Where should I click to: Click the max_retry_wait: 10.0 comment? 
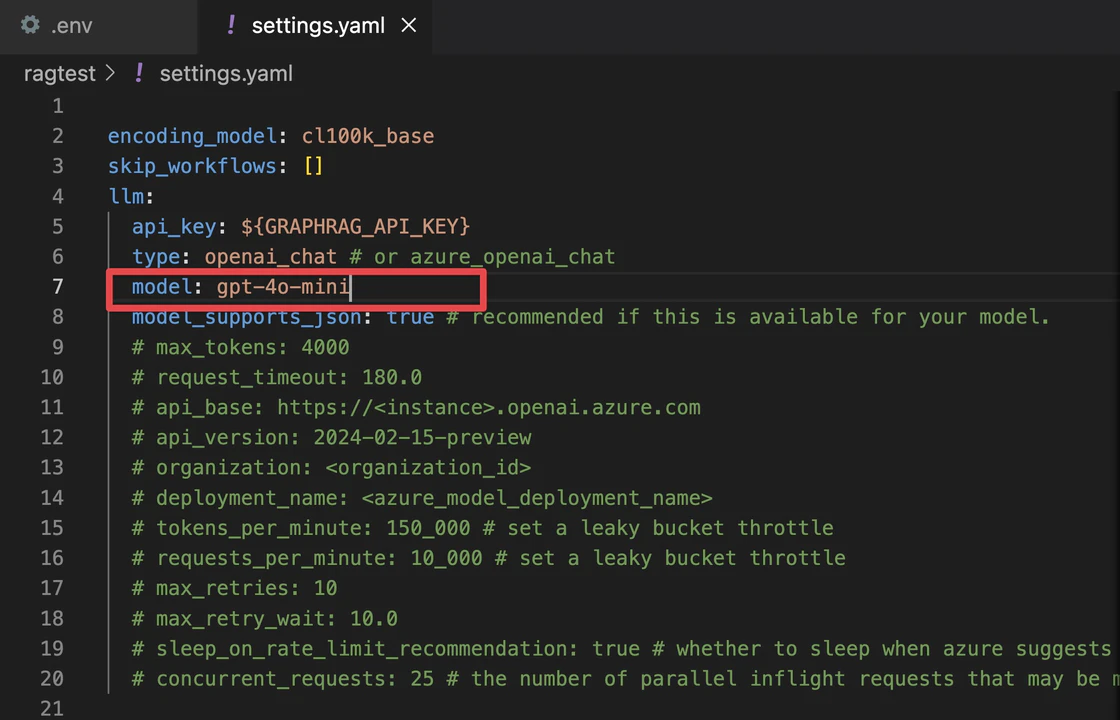click(265, 618)
